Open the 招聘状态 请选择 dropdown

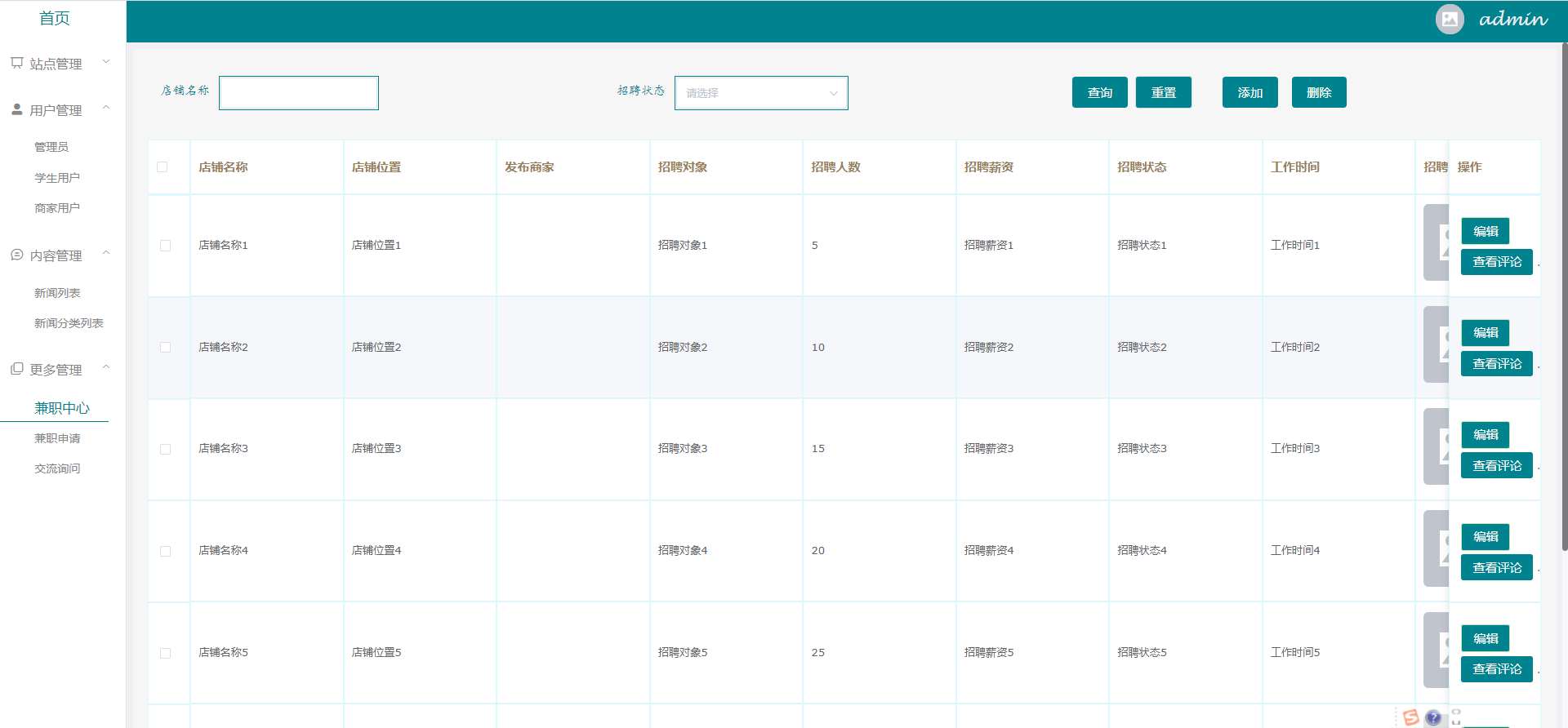click(x=761, y=93)
